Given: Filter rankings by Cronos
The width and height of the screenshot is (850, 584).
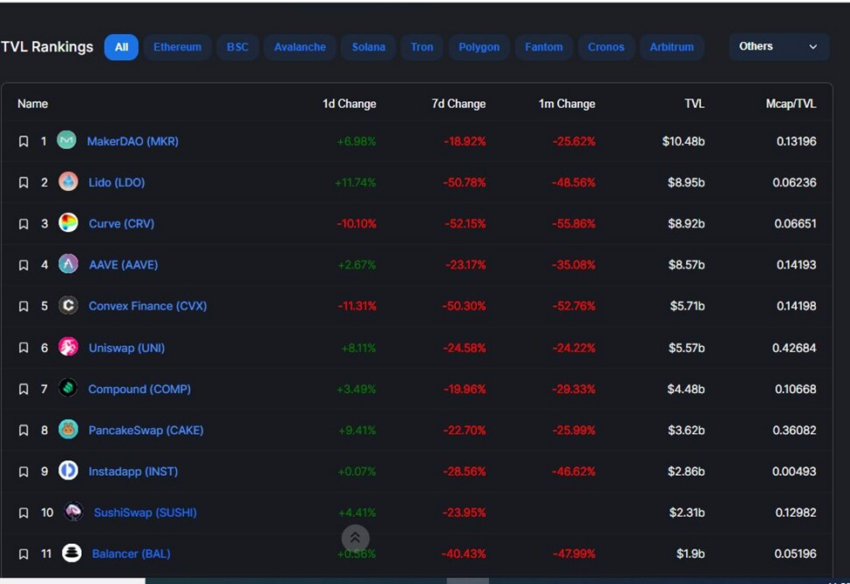Looking at the screenshot, I should point(606,47).
